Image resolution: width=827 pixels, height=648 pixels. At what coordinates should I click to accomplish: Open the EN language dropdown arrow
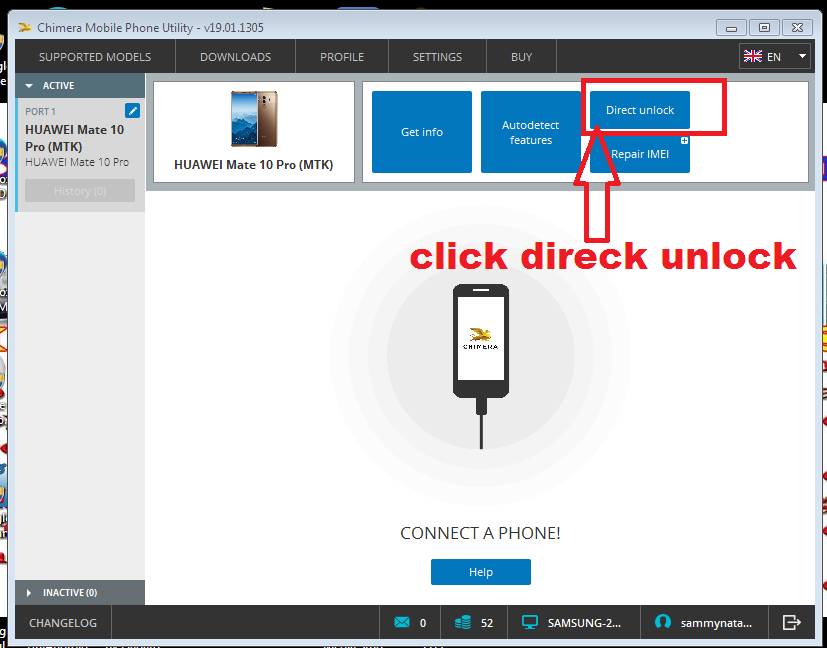click(x=802, y=56)
